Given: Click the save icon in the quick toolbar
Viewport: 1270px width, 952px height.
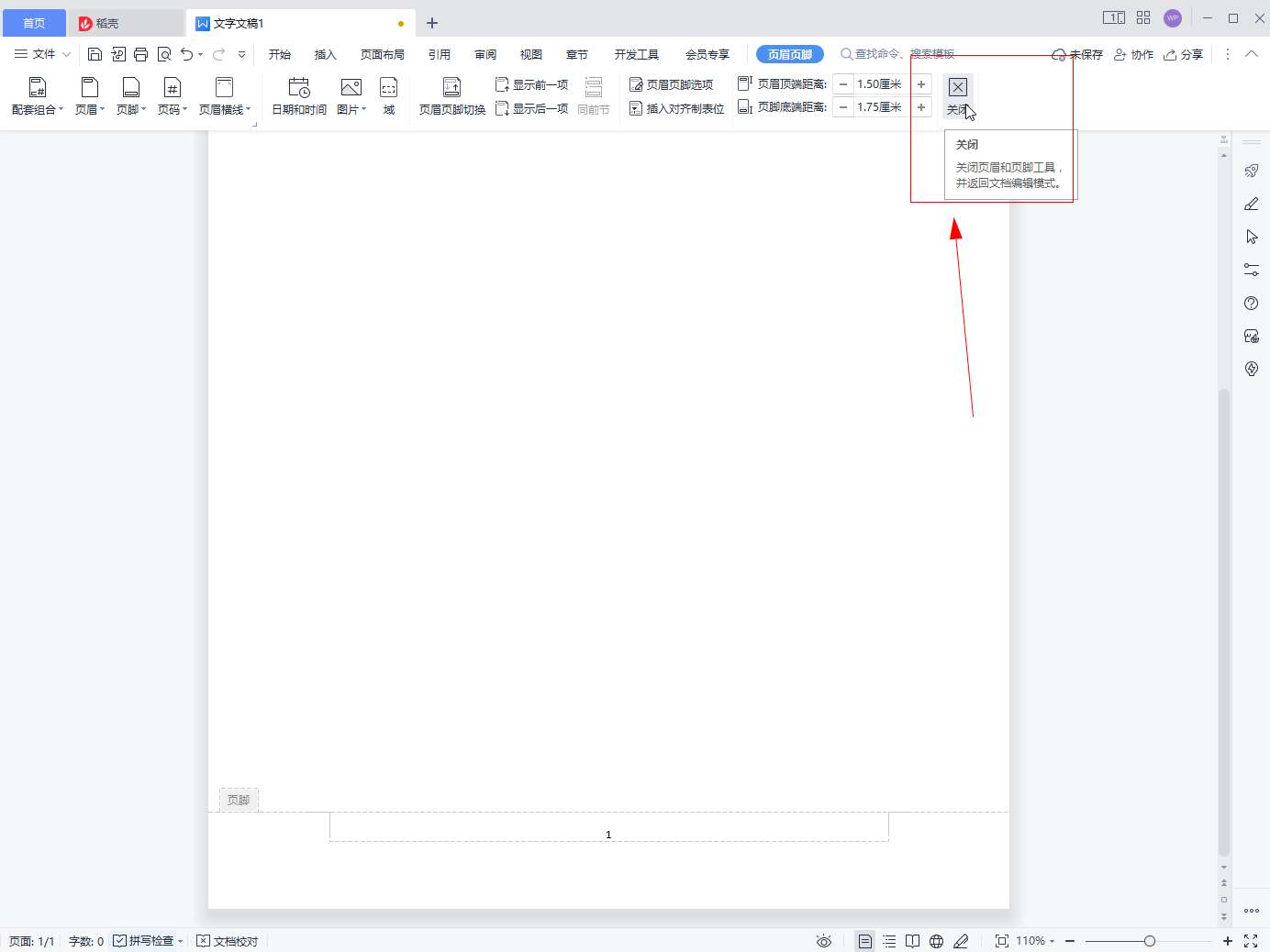Looking at the screenshot, I should click(95, 54).
